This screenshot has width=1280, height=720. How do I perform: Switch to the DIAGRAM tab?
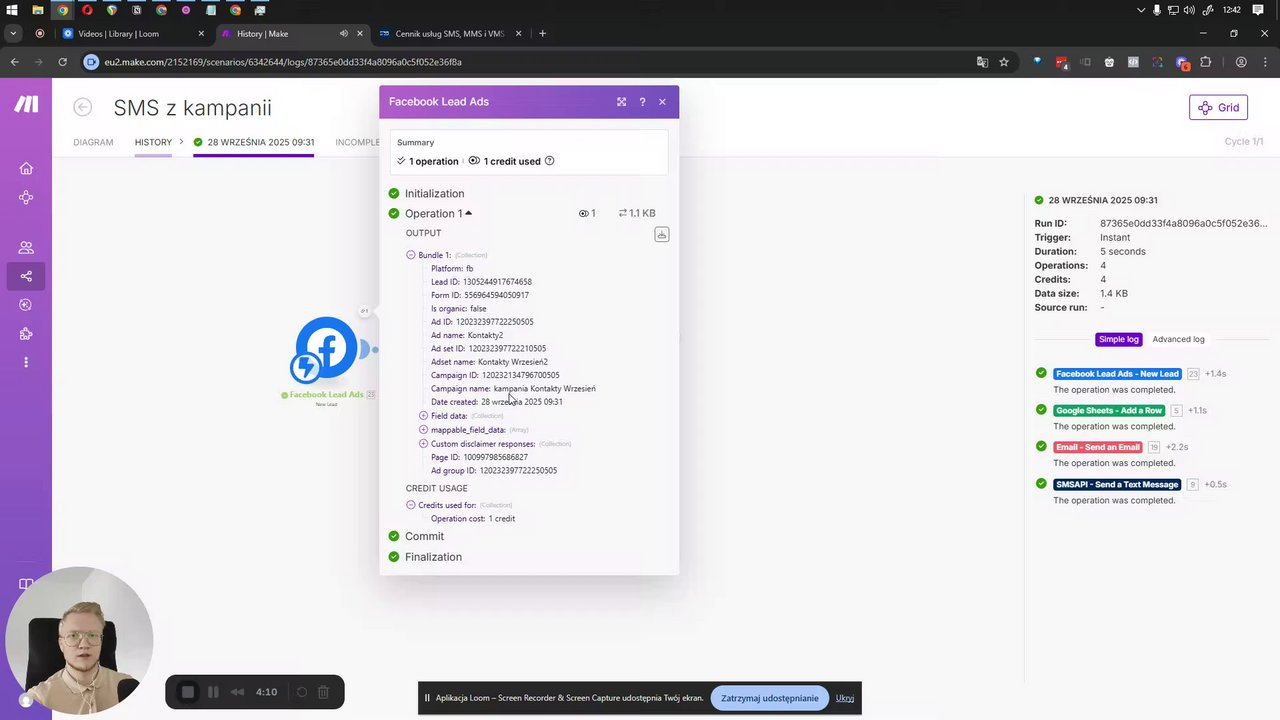coord(93,142)
